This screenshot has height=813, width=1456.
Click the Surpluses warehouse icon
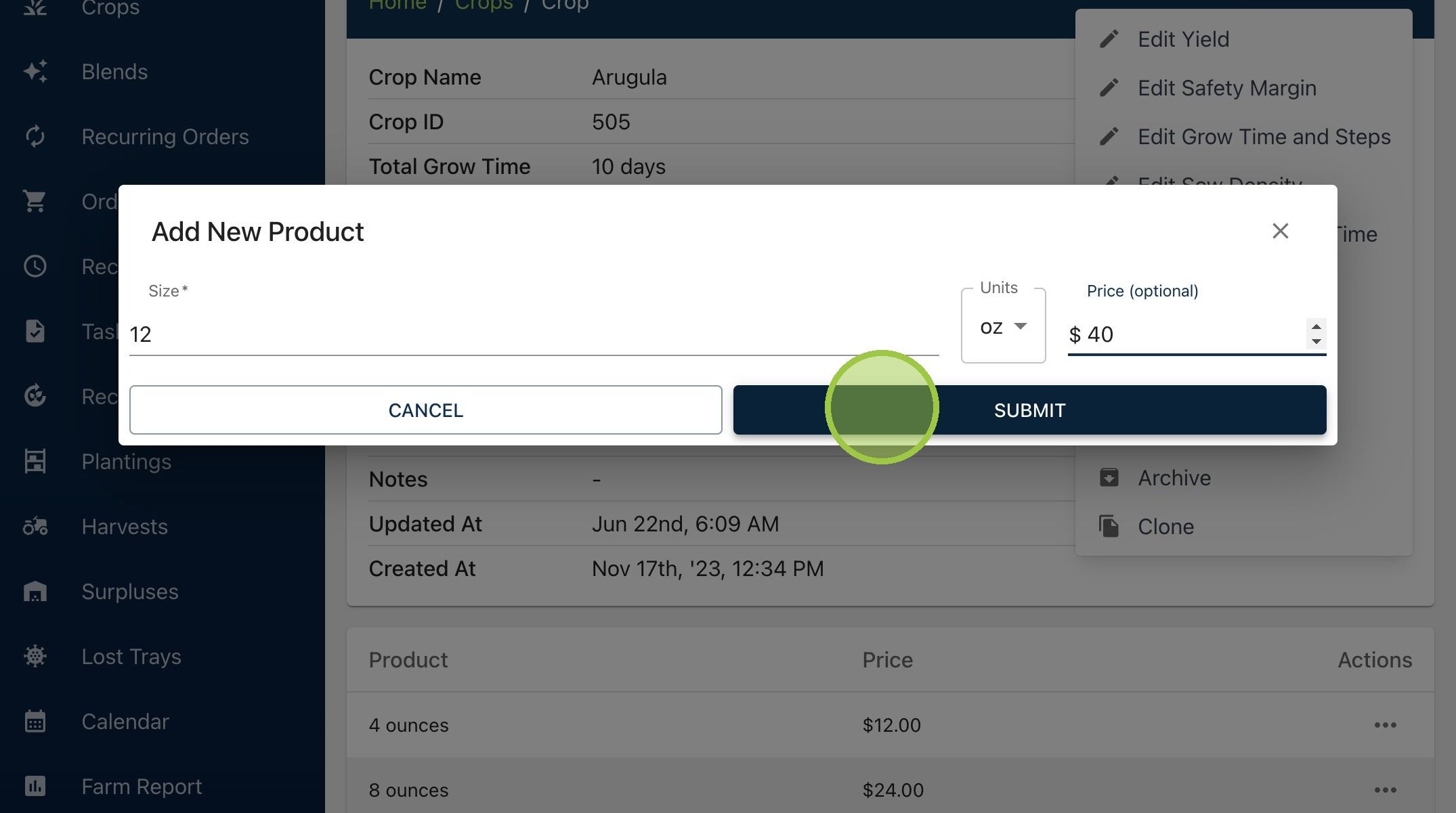[35, 592]
